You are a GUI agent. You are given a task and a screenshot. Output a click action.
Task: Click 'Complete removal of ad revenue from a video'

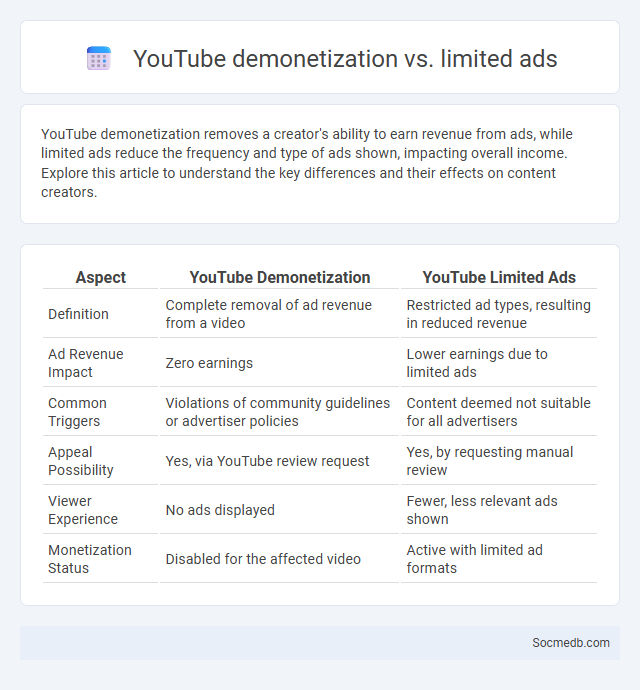[x=269, y=314]
